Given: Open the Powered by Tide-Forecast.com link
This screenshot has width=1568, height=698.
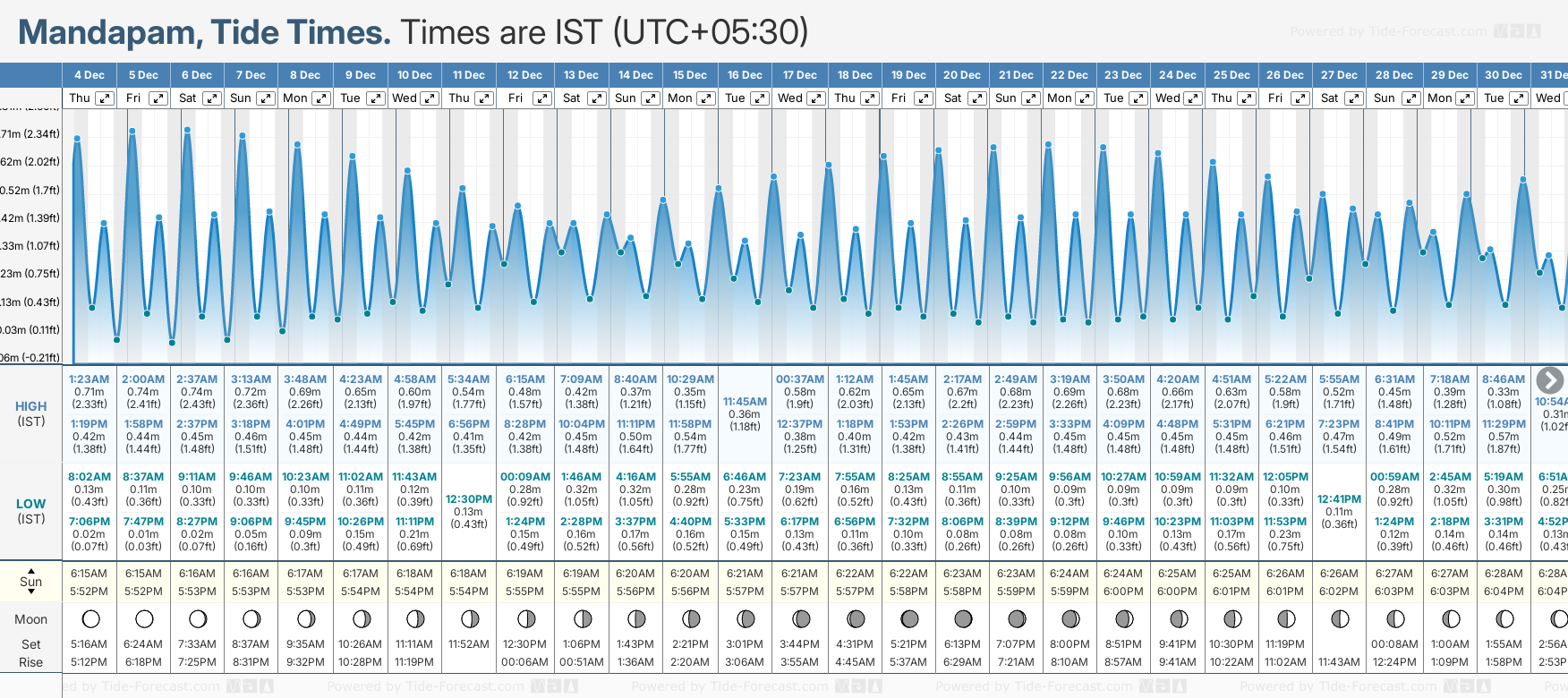Looking at the screenshot, I should point(1388,32).
